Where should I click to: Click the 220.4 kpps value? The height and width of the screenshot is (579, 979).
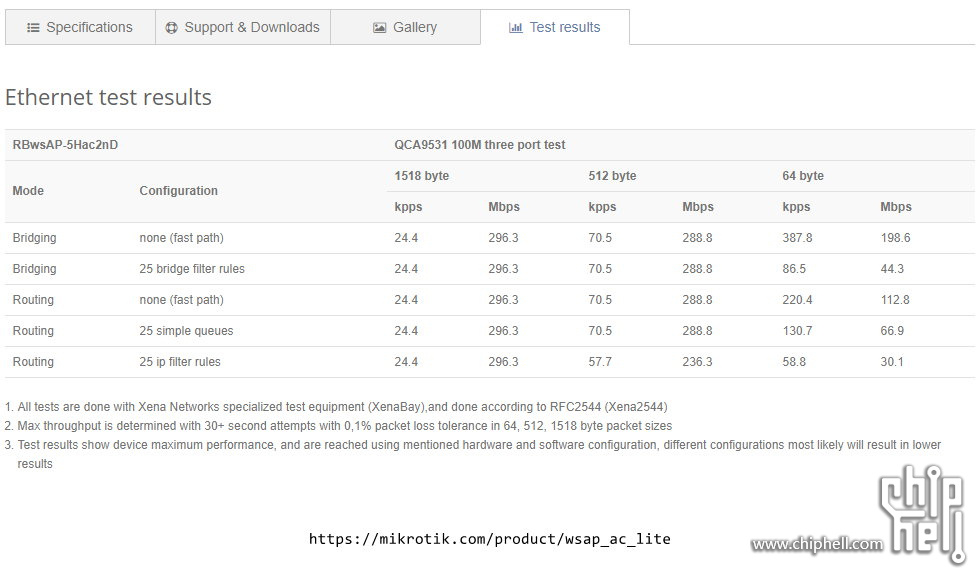(x=797, y=300)
